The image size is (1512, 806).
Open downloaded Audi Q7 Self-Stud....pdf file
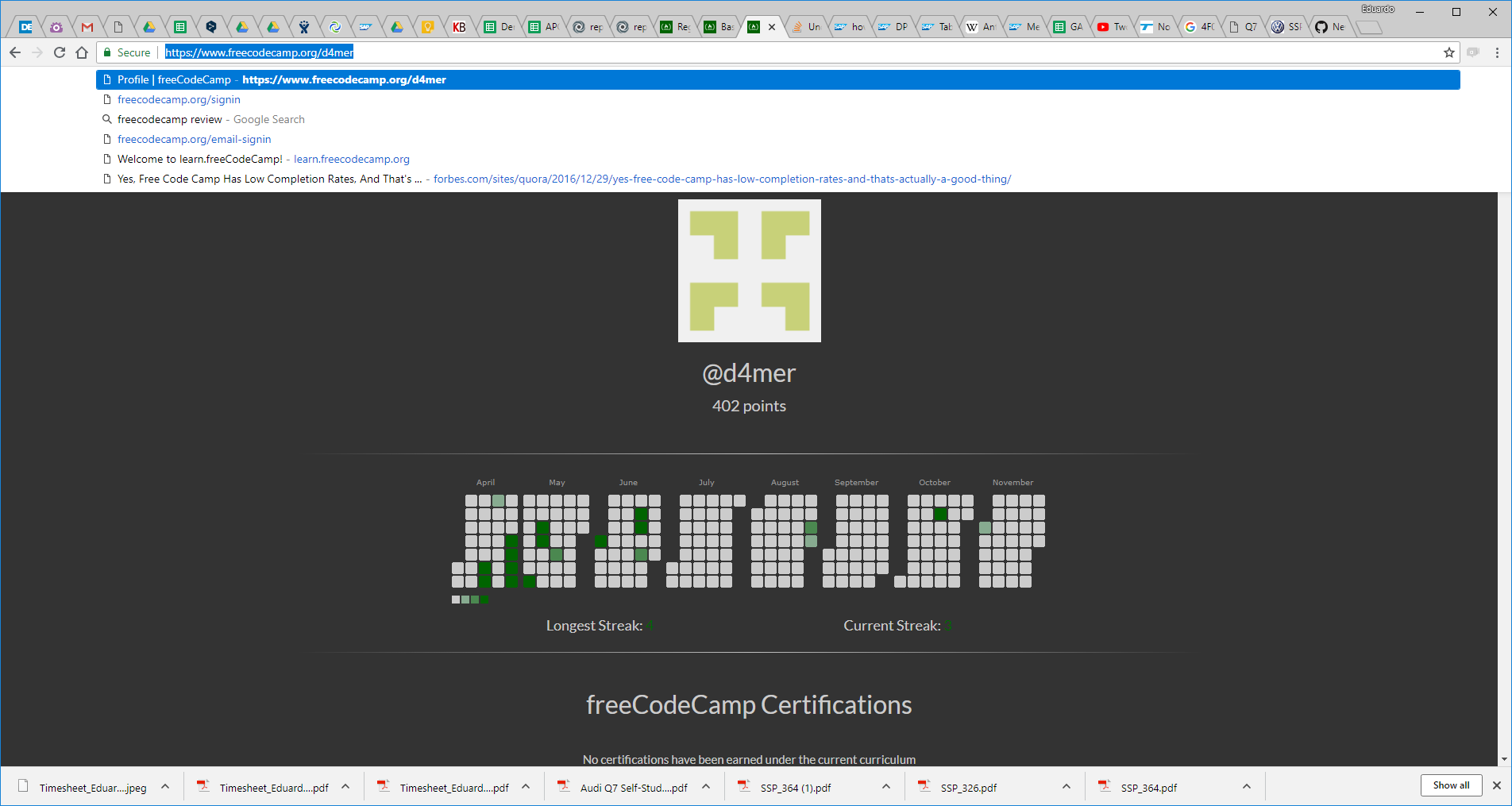coord(623,788)
